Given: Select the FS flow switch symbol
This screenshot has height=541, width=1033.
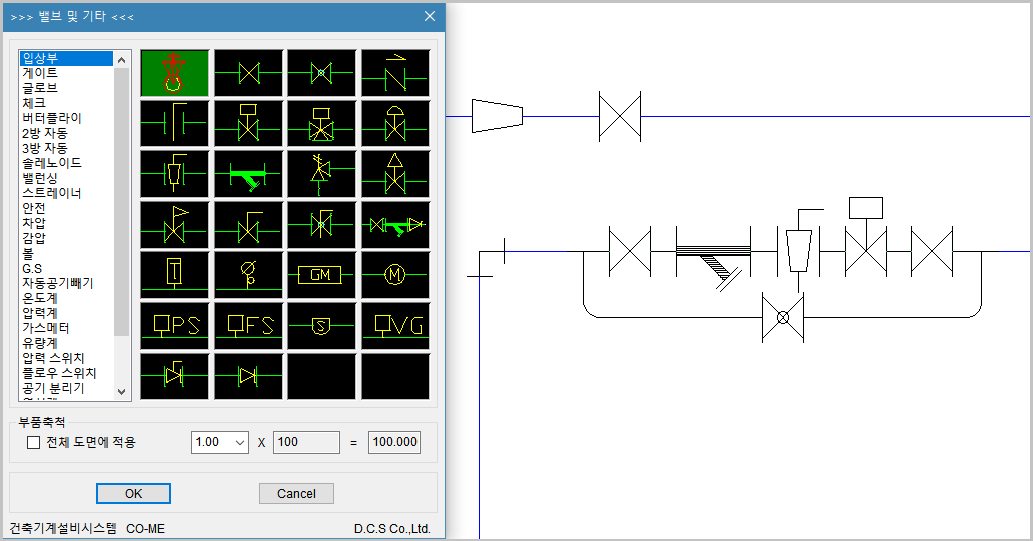Looking at the screenshot, I should (248, 325).
